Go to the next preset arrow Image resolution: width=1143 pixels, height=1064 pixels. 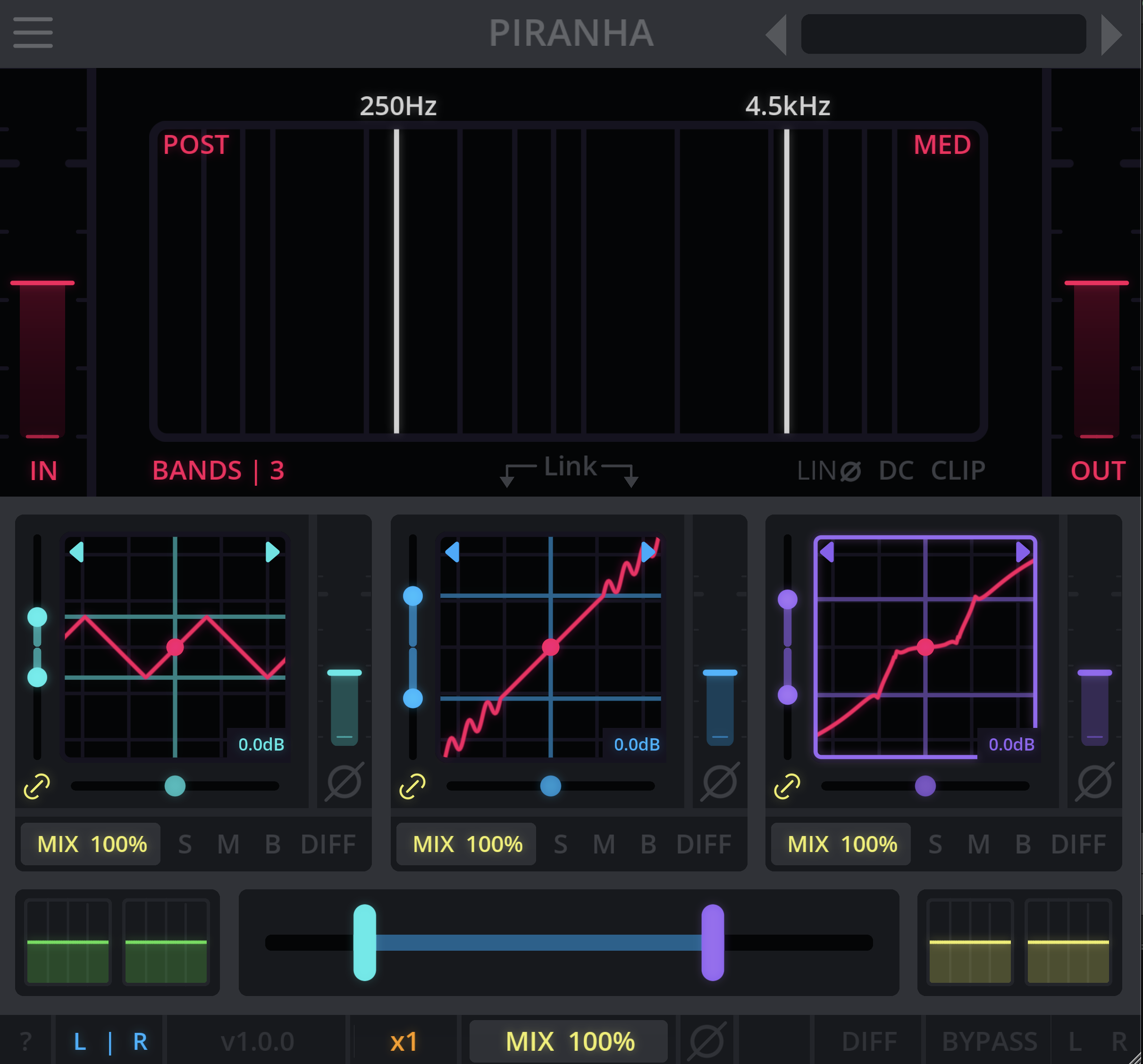tap(1111, 34)
